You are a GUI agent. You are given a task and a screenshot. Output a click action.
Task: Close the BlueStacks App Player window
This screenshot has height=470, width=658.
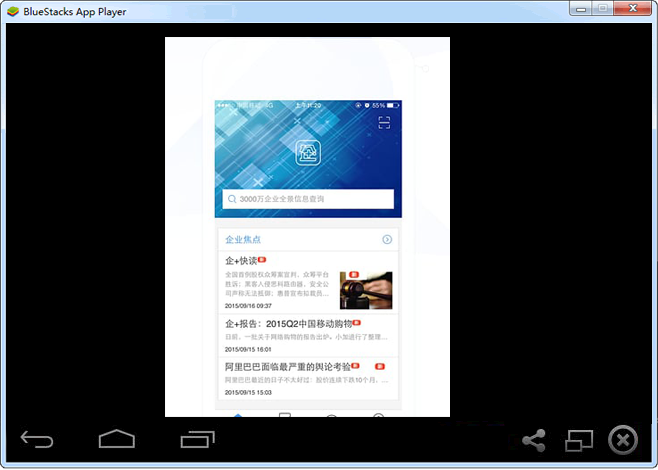click(x=634, y=10)
